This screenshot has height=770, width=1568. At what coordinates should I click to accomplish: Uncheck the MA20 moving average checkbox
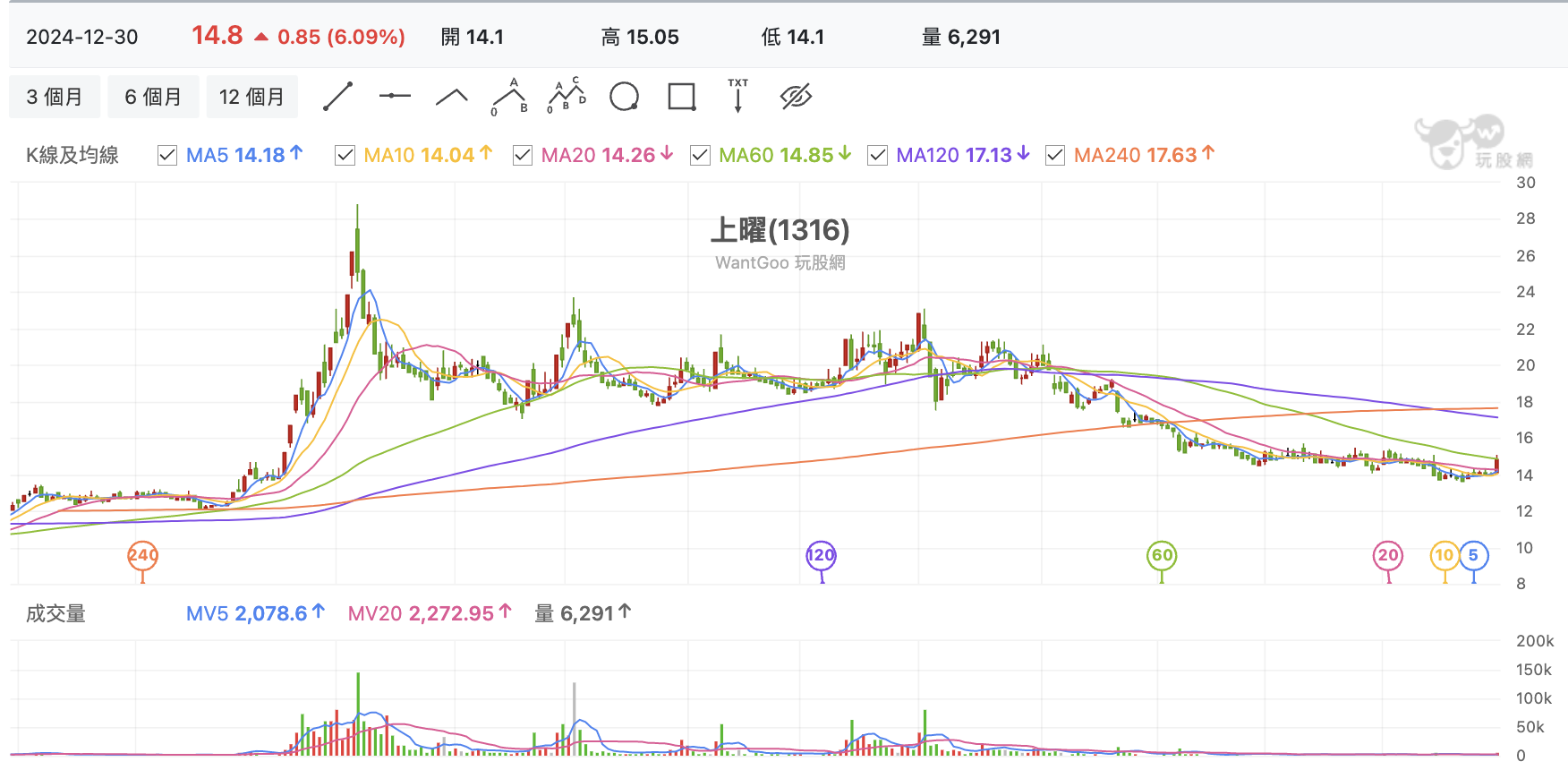[x=523, y=156]
